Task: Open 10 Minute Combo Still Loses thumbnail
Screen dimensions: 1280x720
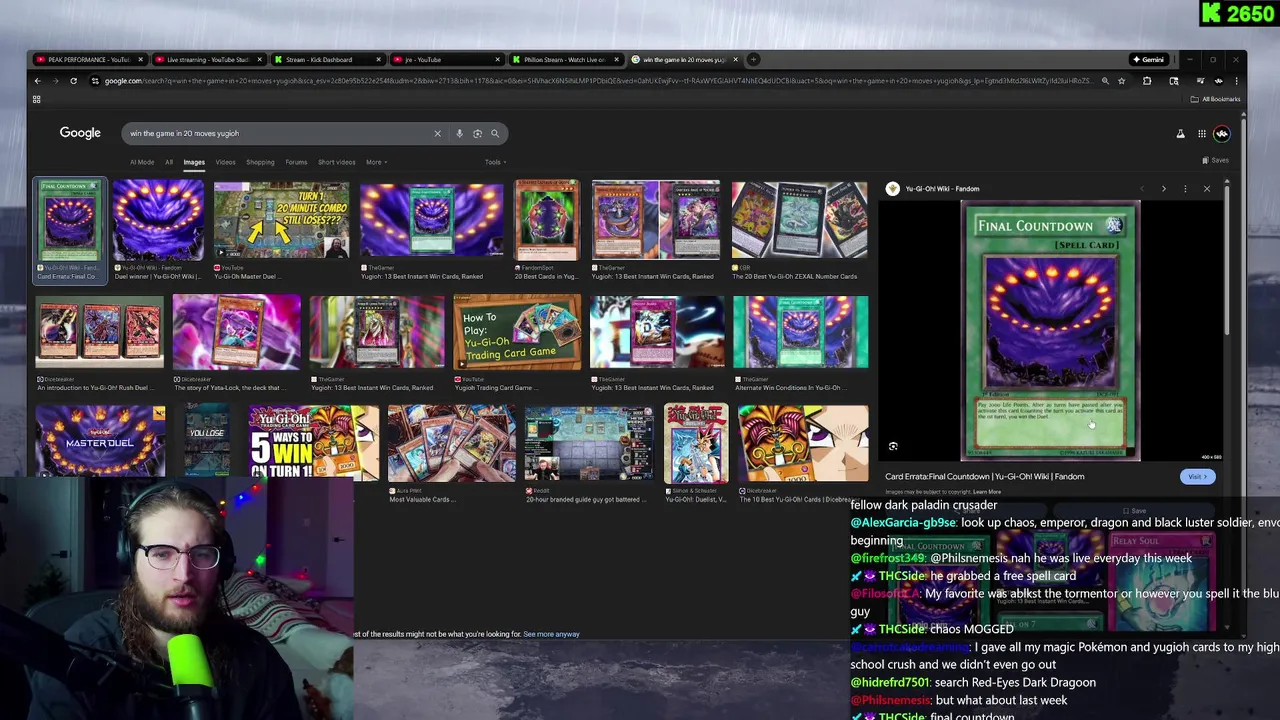Action: (281, 220)
